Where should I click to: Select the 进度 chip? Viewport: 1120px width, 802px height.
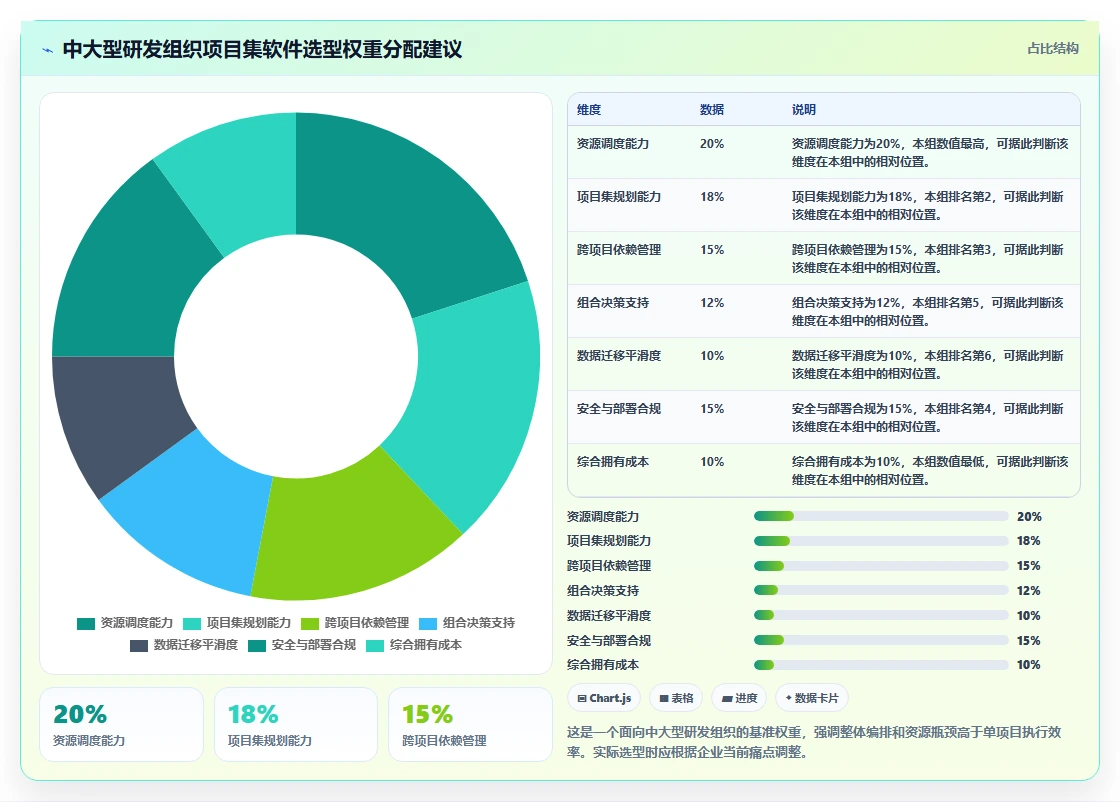tap(739, 698)
